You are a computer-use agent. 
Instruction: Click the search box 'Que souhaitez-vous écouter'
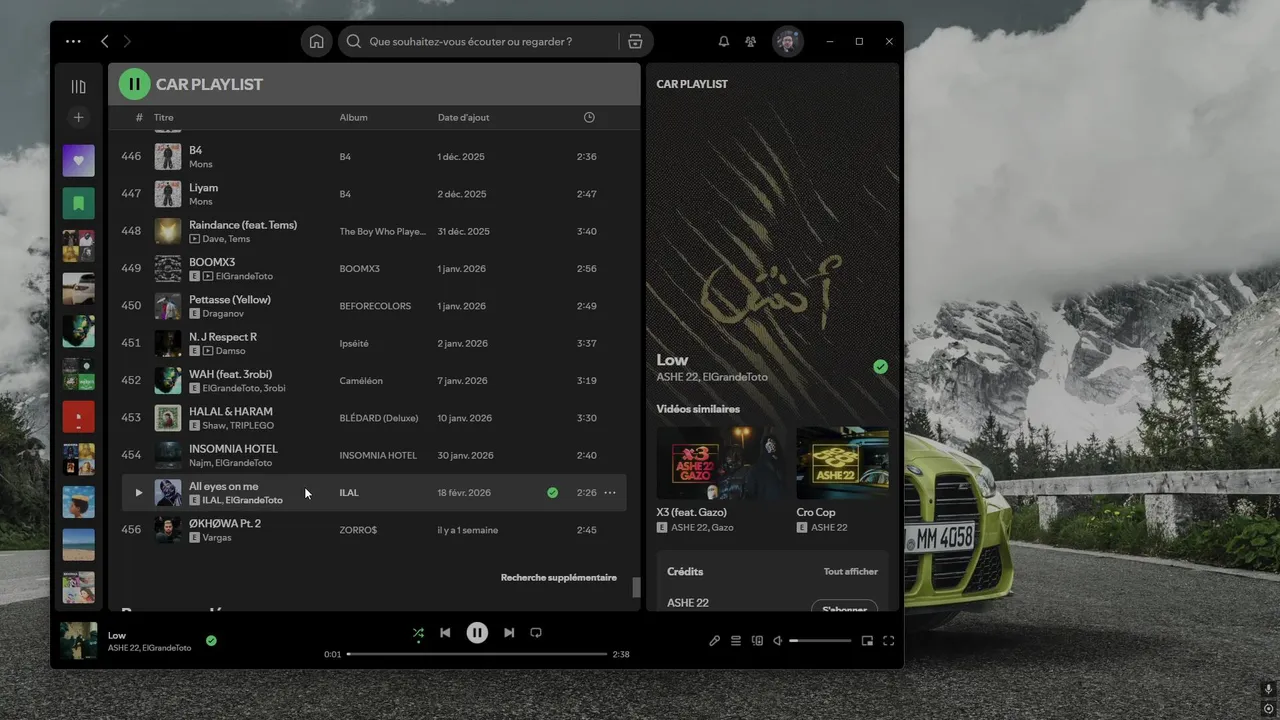point(478,41)
